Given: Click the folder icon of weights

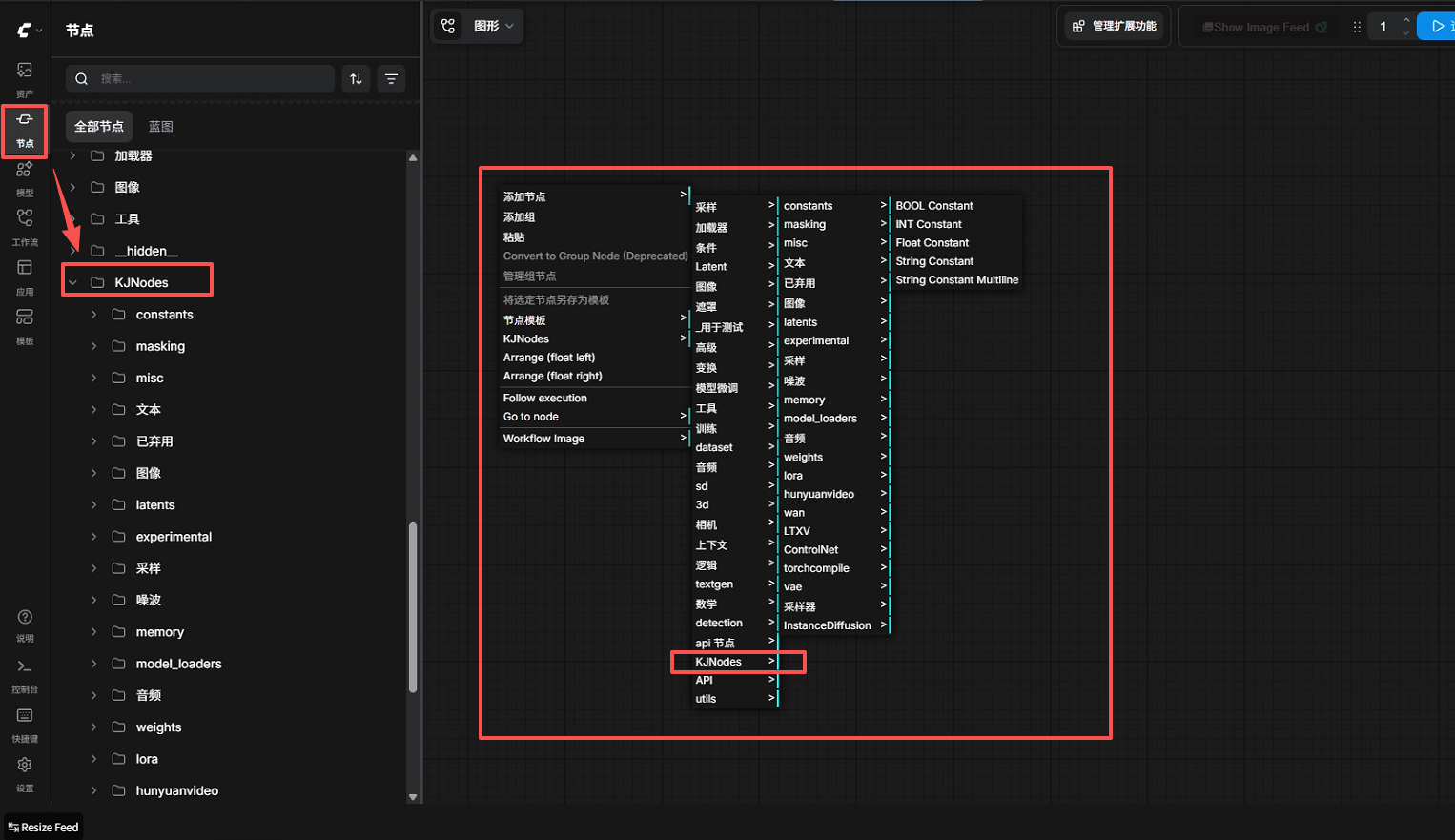Looking at the screenshot, I should 119,727.
